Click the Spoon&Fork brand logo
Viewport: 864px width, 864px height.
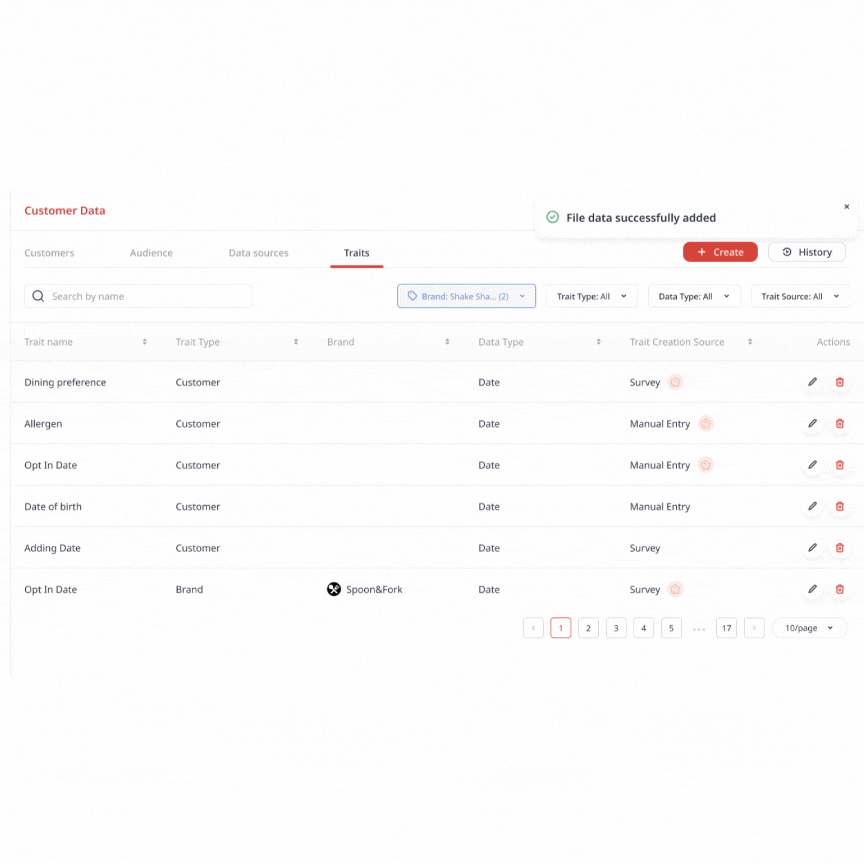point(334,589)
